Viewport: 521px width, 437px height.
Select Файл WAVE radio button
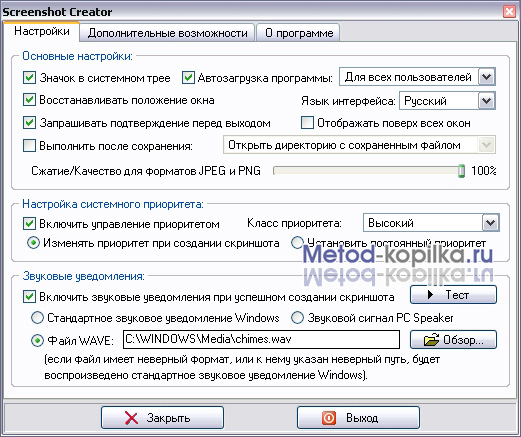[x=37, y=340]
